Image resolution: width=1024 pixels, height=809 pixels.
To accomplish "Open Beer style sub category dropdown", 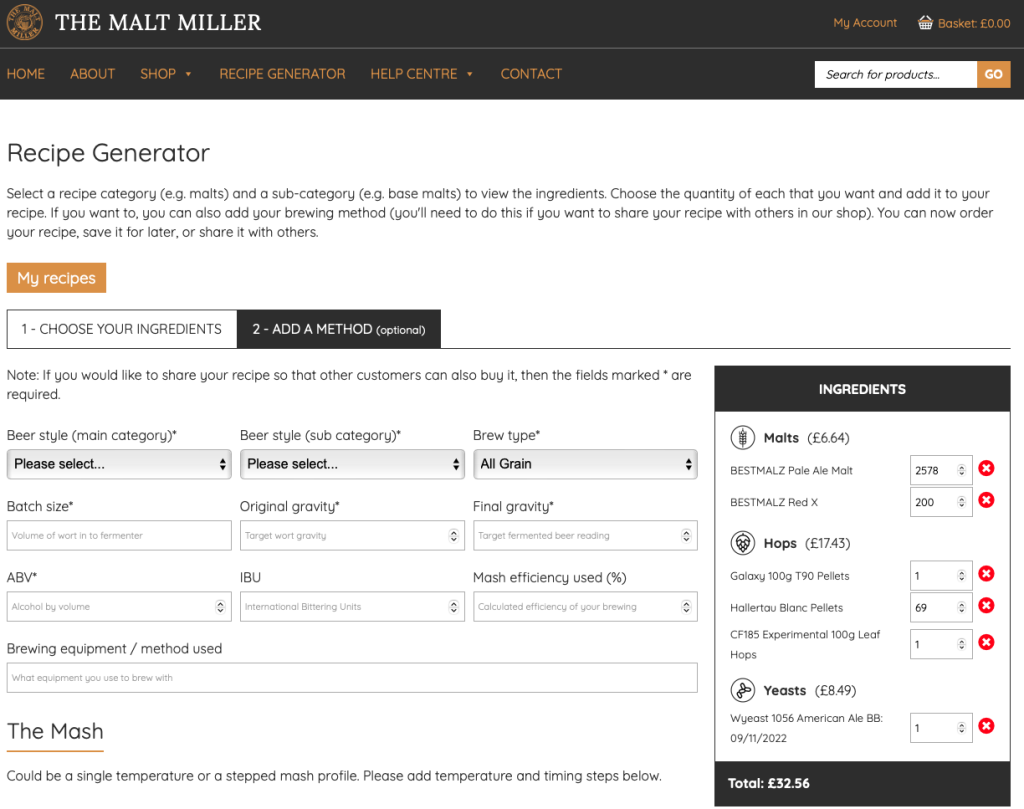I will tap(352, 464).
